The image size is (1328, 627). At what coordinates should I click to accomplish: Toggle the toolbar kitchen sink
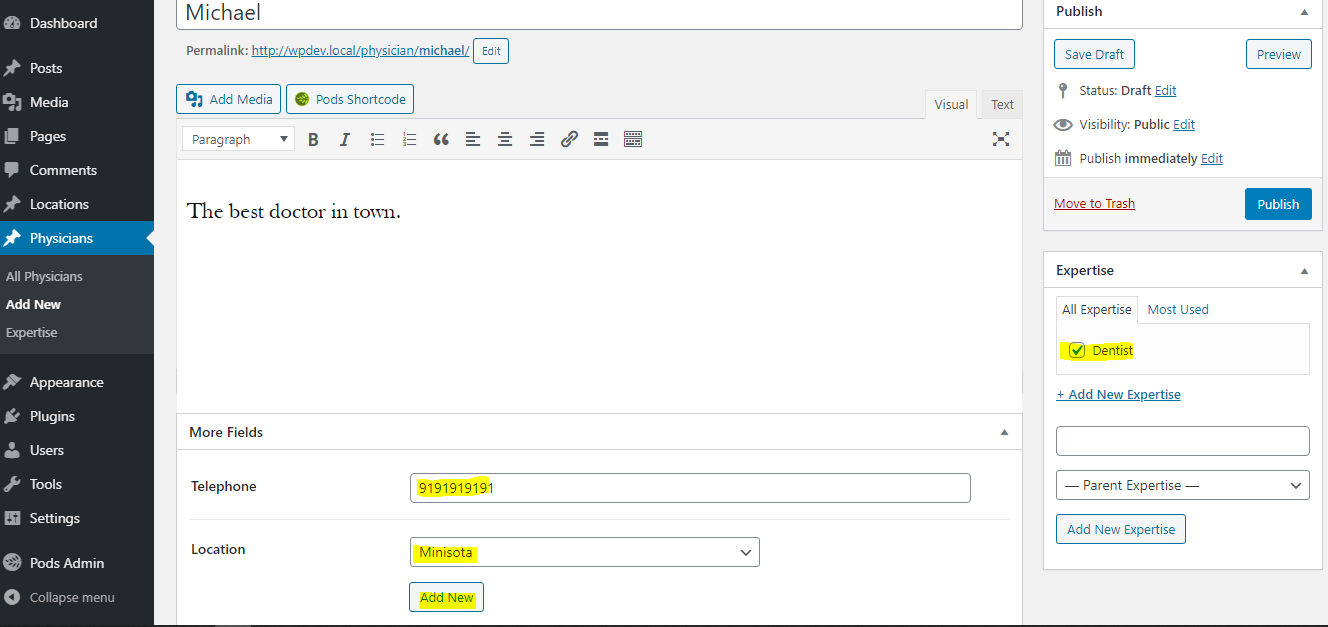(x=633, y=139)
